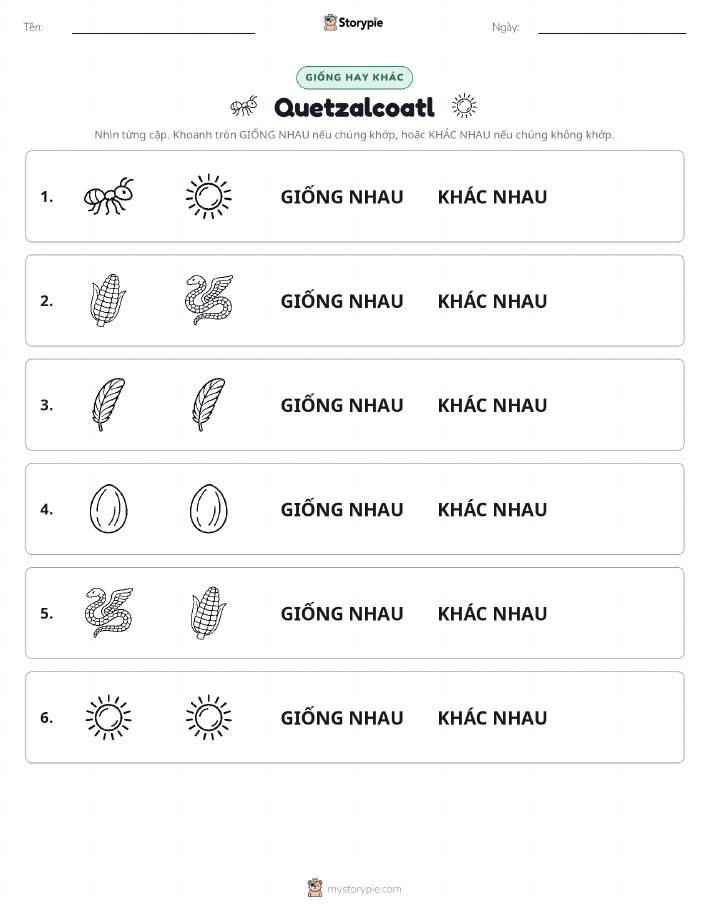Choose KHÁC NHAU for row 5
The height and width of the screenshot is (917, 709).
493,613
